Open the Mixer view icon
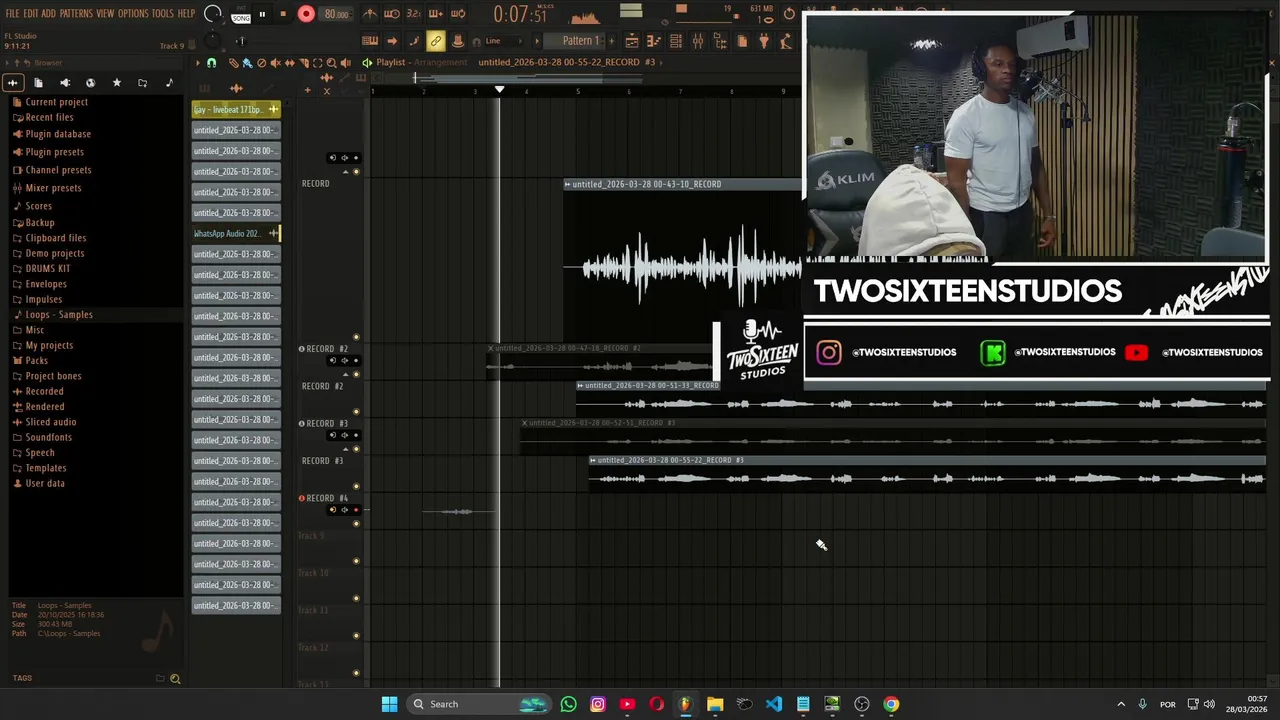This screenshot has height=720, width=1280. click(698, 41)
